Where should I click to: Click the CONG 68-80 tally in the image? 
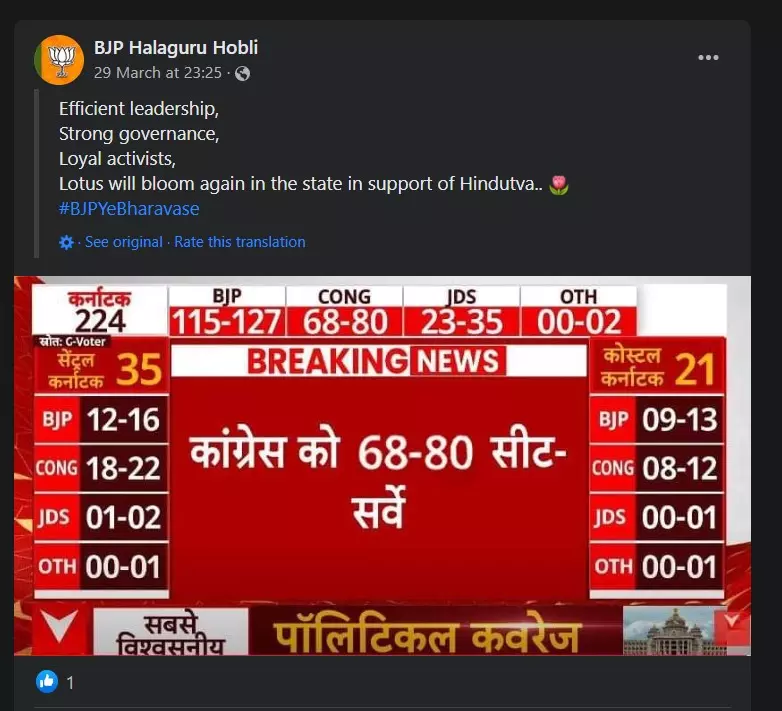(344, 312)
